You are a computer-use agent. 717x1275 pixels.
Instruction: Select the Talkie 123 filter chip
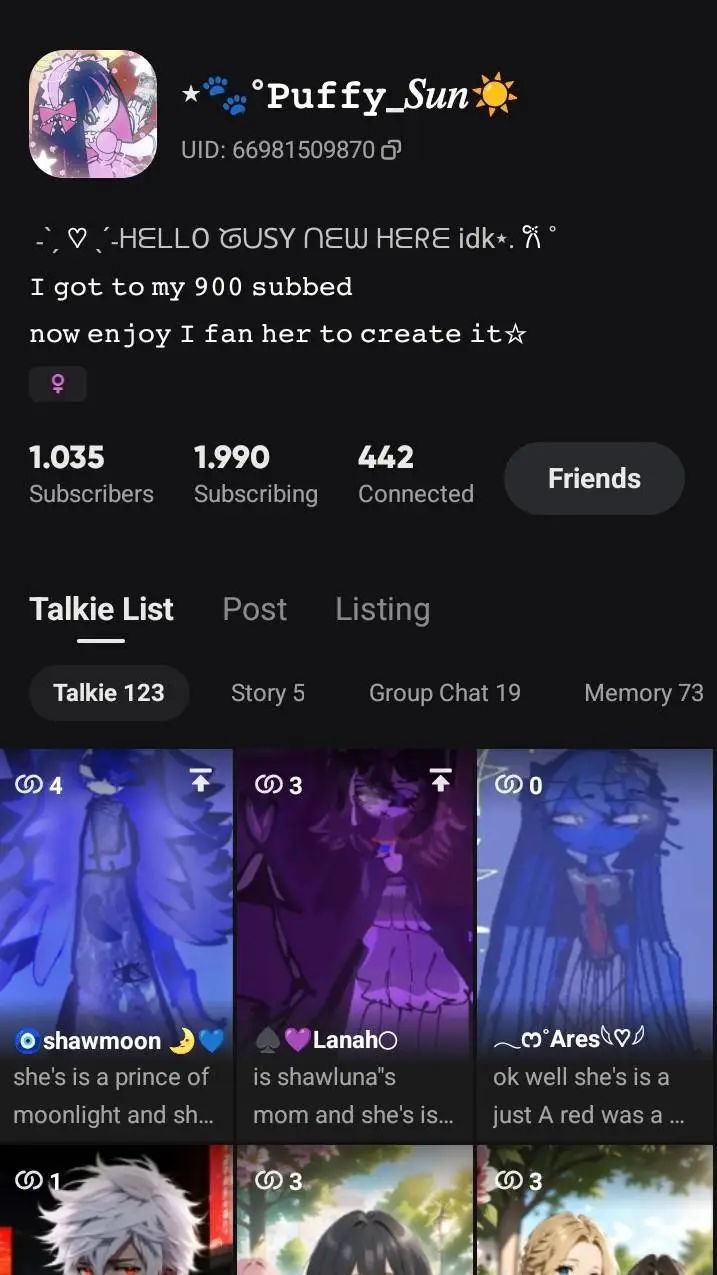pyautogui.click(x=108, y=693)
